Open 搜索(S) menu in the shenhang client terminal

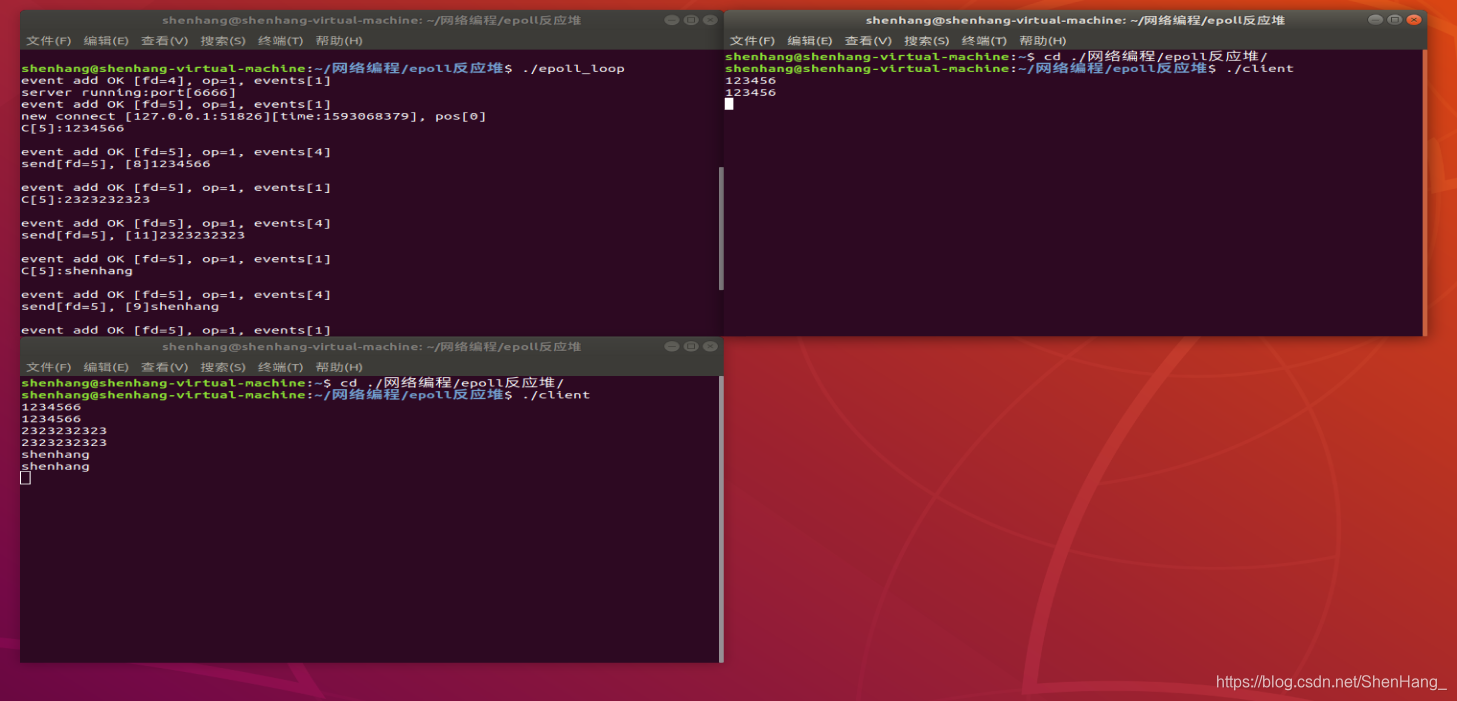222,367
